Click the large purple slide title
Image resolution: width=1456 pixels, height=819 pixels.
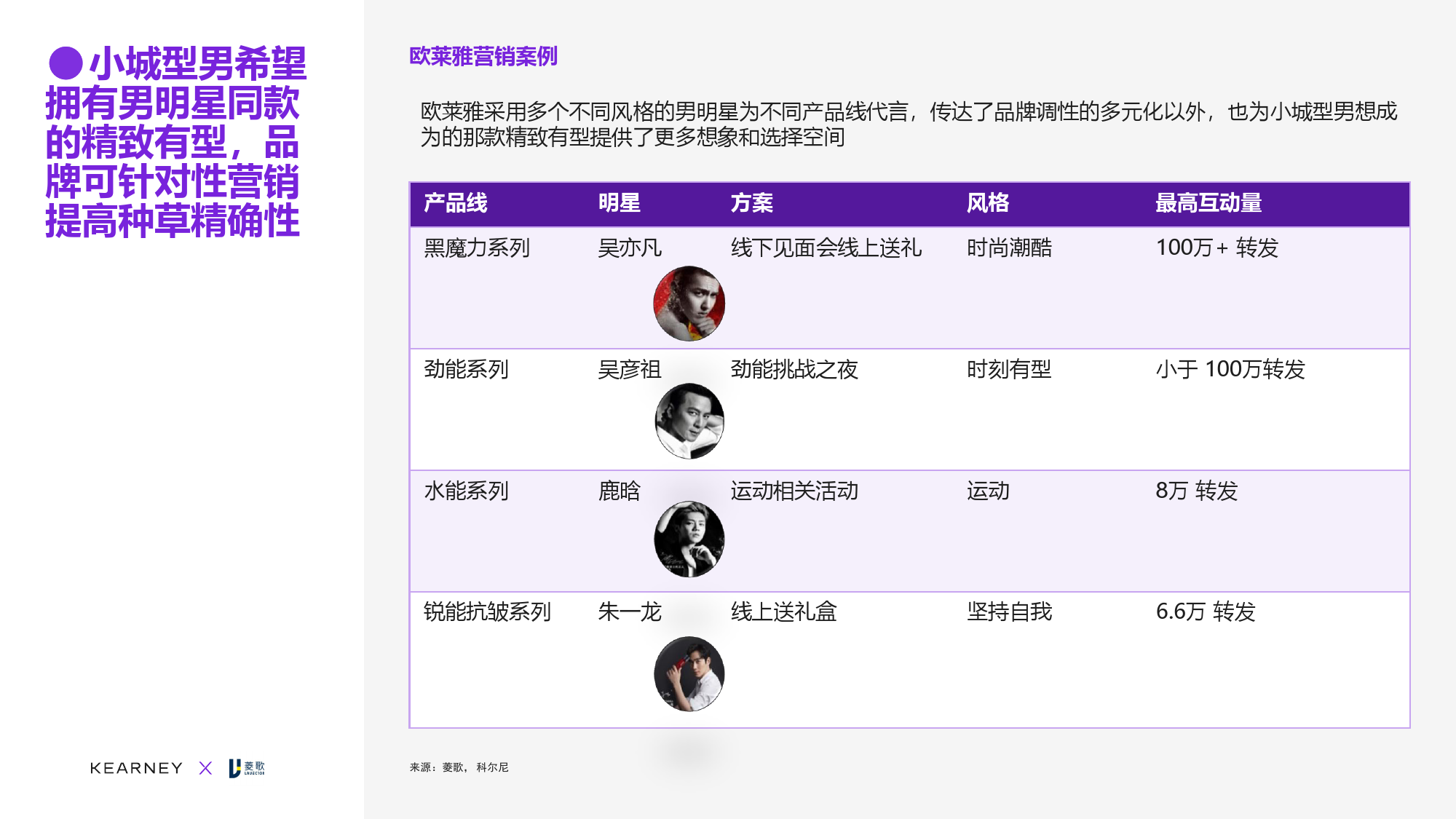175,142
